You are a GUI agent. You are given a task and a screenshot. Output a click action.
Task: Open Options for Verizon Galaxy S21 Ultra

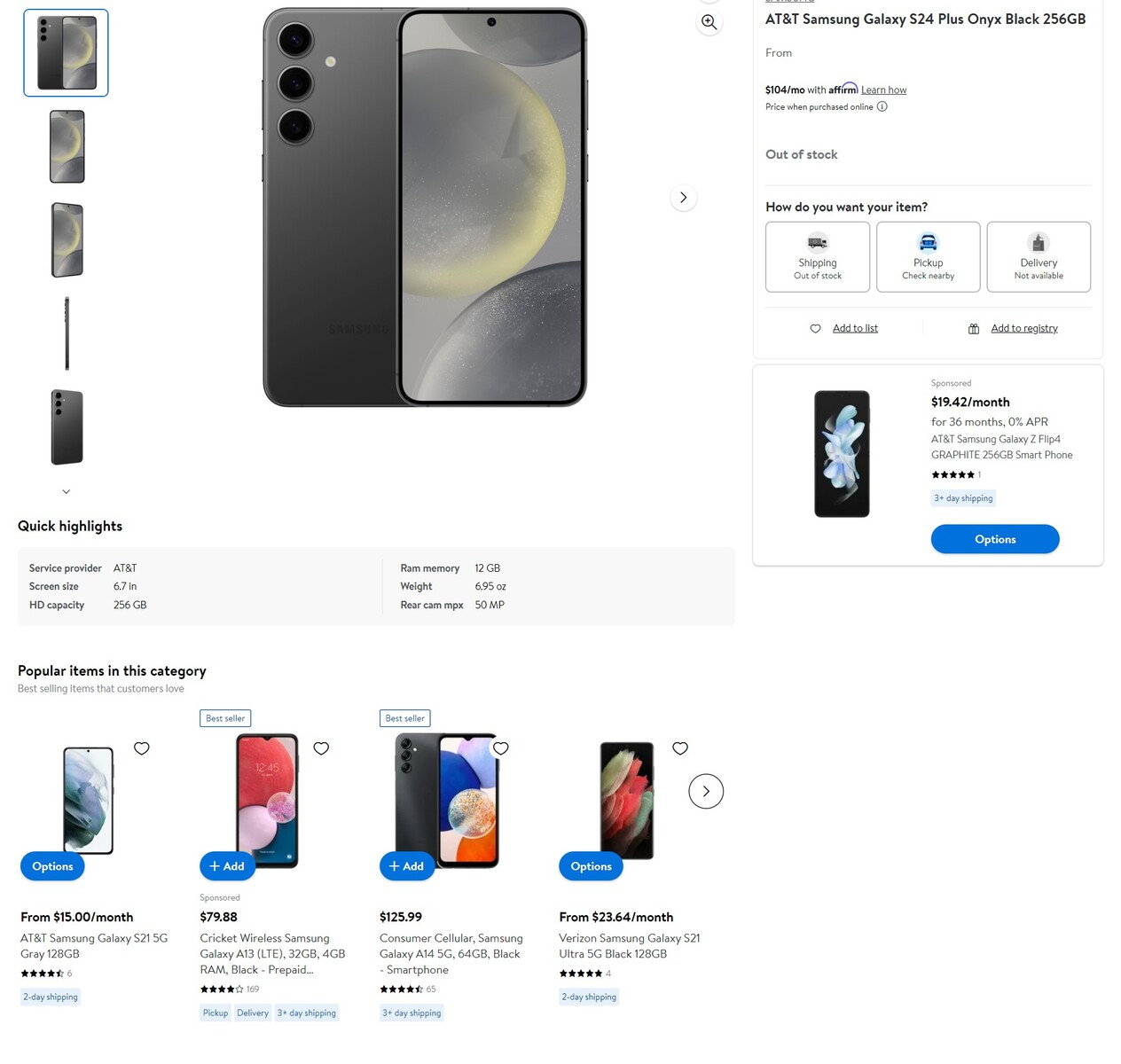pos(591,866)
